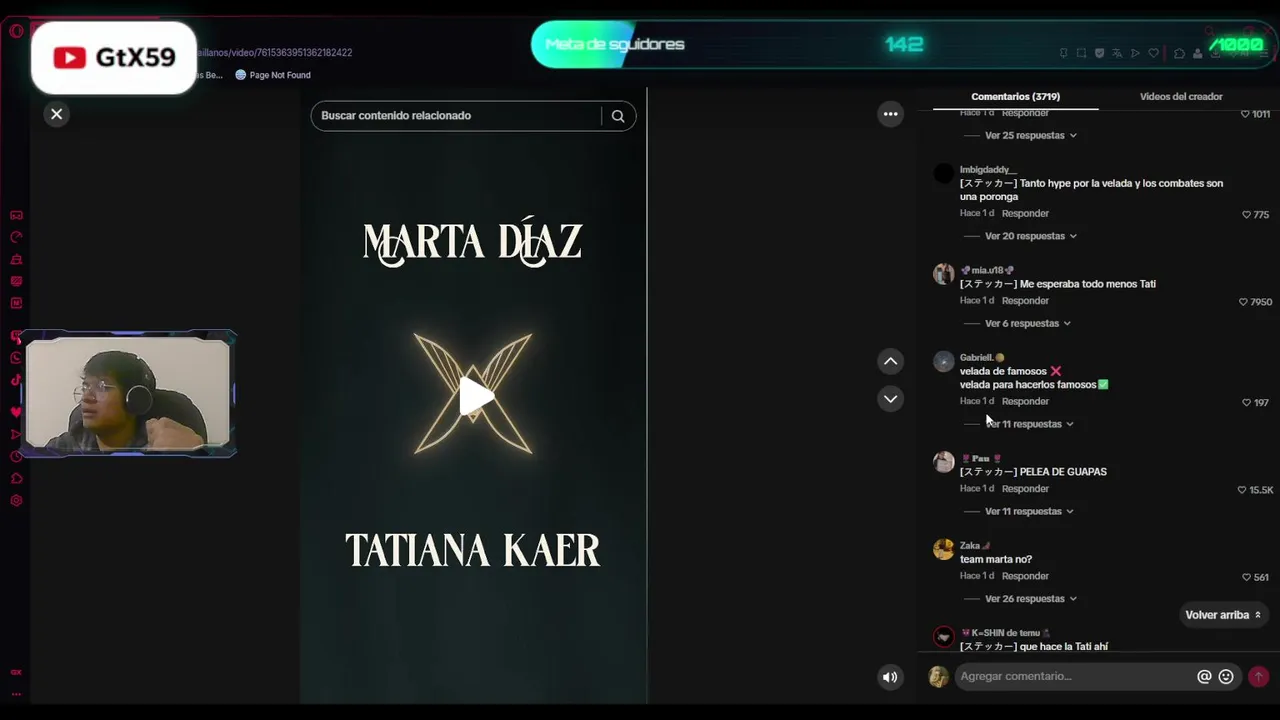This screenshot has width=1280, height=720.
Task: Expand Ver 11 respuestas under PELEA DE GUAPAS
Action: point(1030,511)
